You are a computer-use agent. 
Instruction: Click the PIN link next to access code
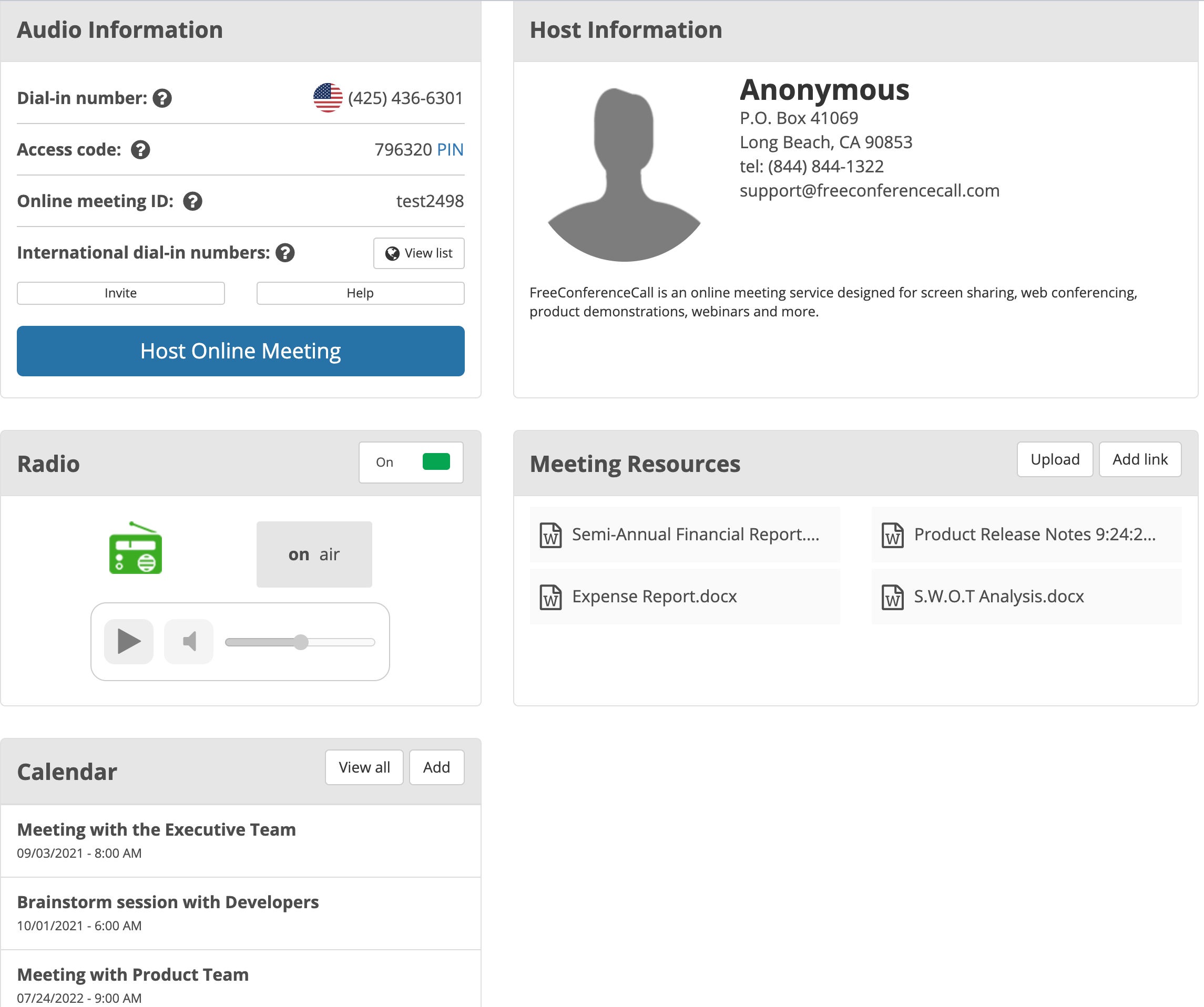(x=450, y=150)
